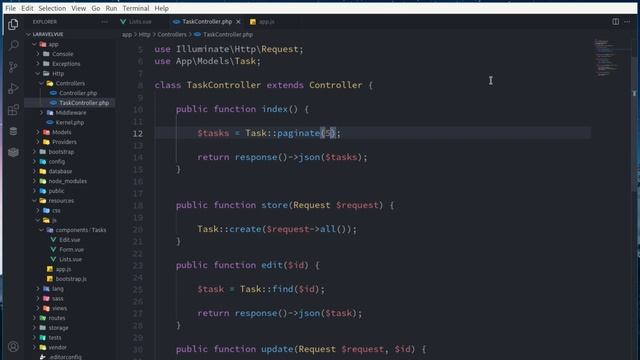Open the Extensions view
Screen dimensions: 640x360
point(13,109)
